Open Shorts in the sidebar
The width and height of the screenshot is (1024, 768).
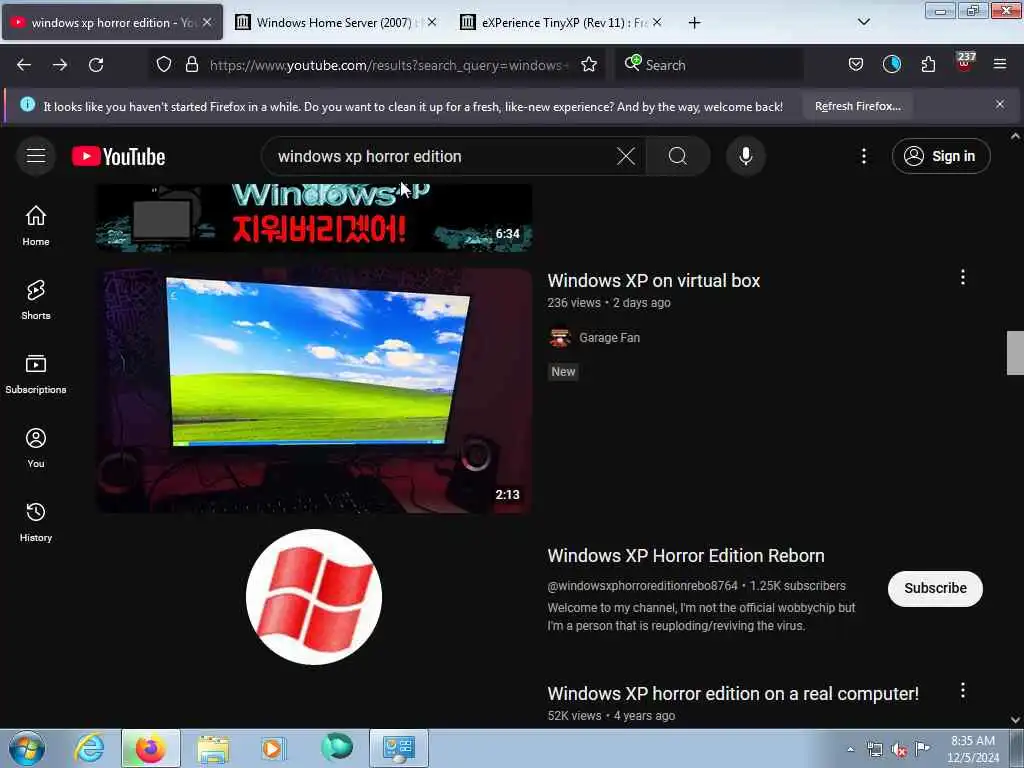tap(36, 300)
